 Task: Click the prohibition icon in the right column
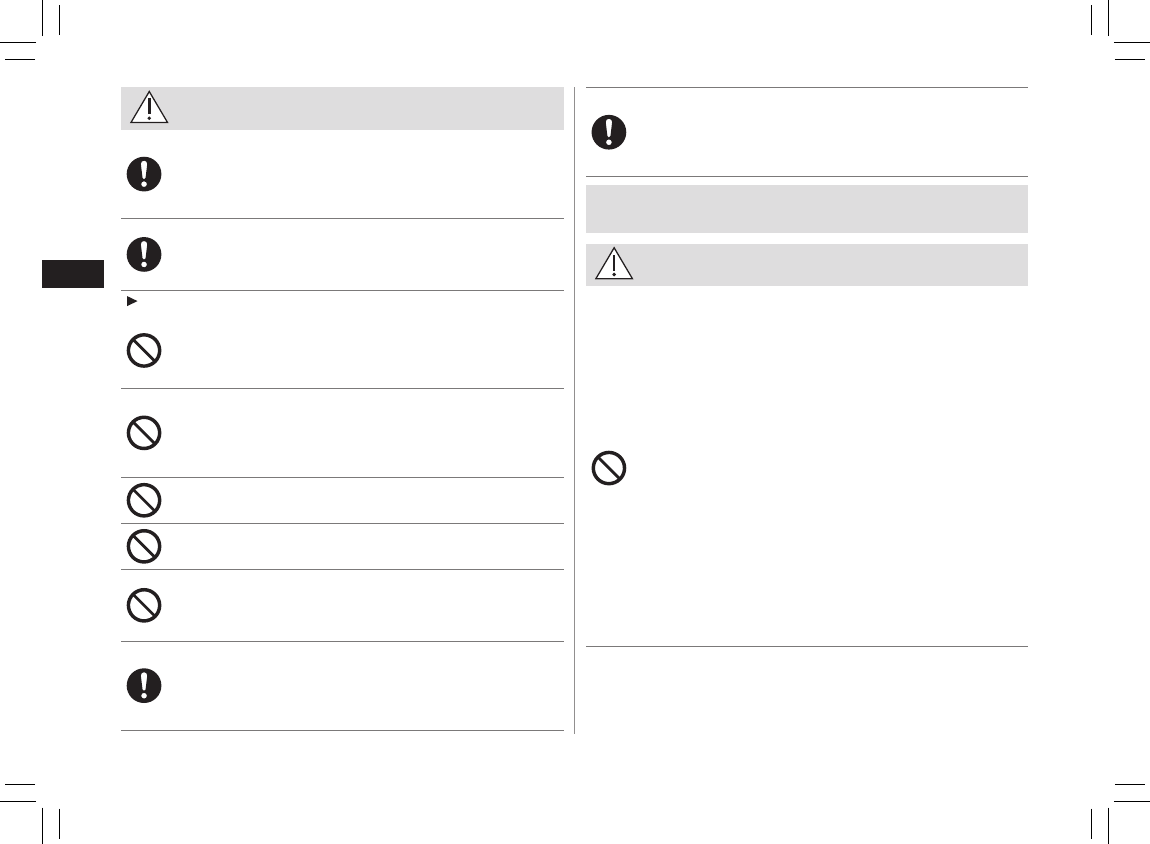point(609,468)
